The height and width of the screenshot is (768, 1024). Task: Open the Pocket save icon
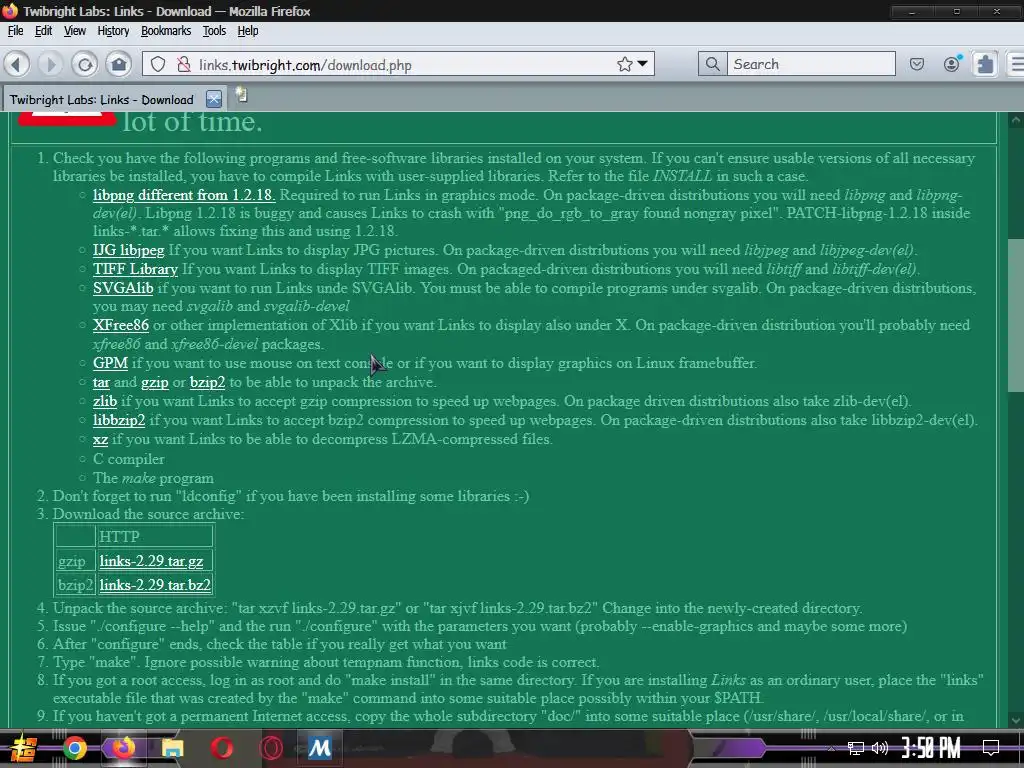[x=917, y=64]
